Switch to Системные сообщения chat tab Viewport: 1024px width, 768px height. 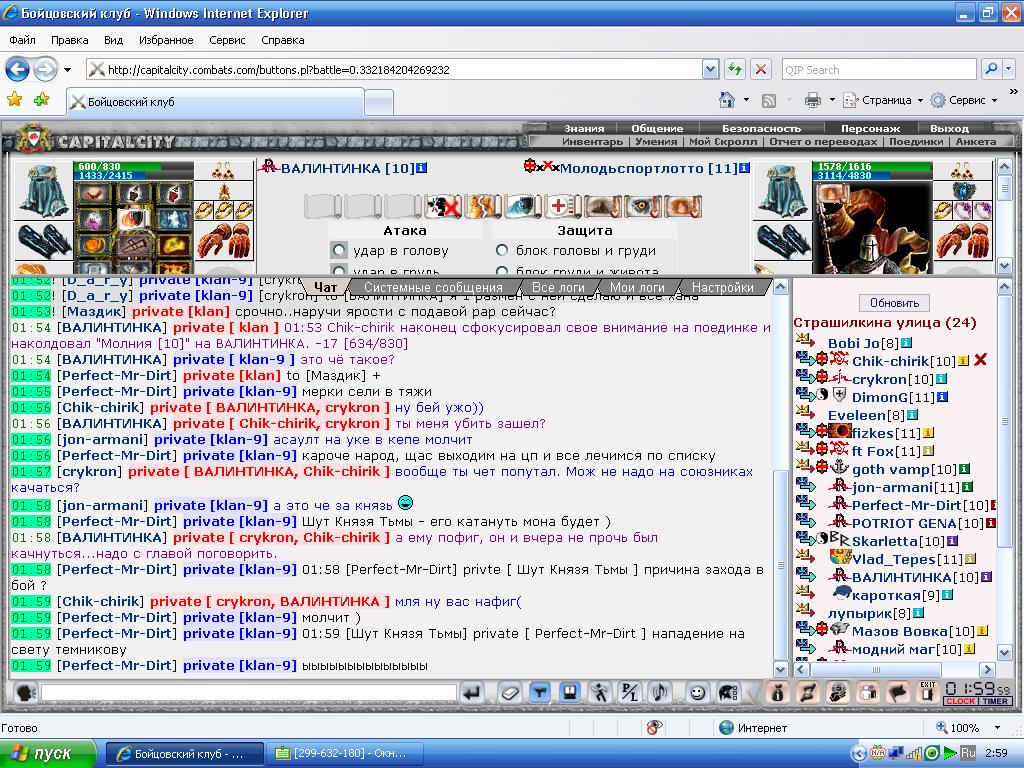(433, 287)
